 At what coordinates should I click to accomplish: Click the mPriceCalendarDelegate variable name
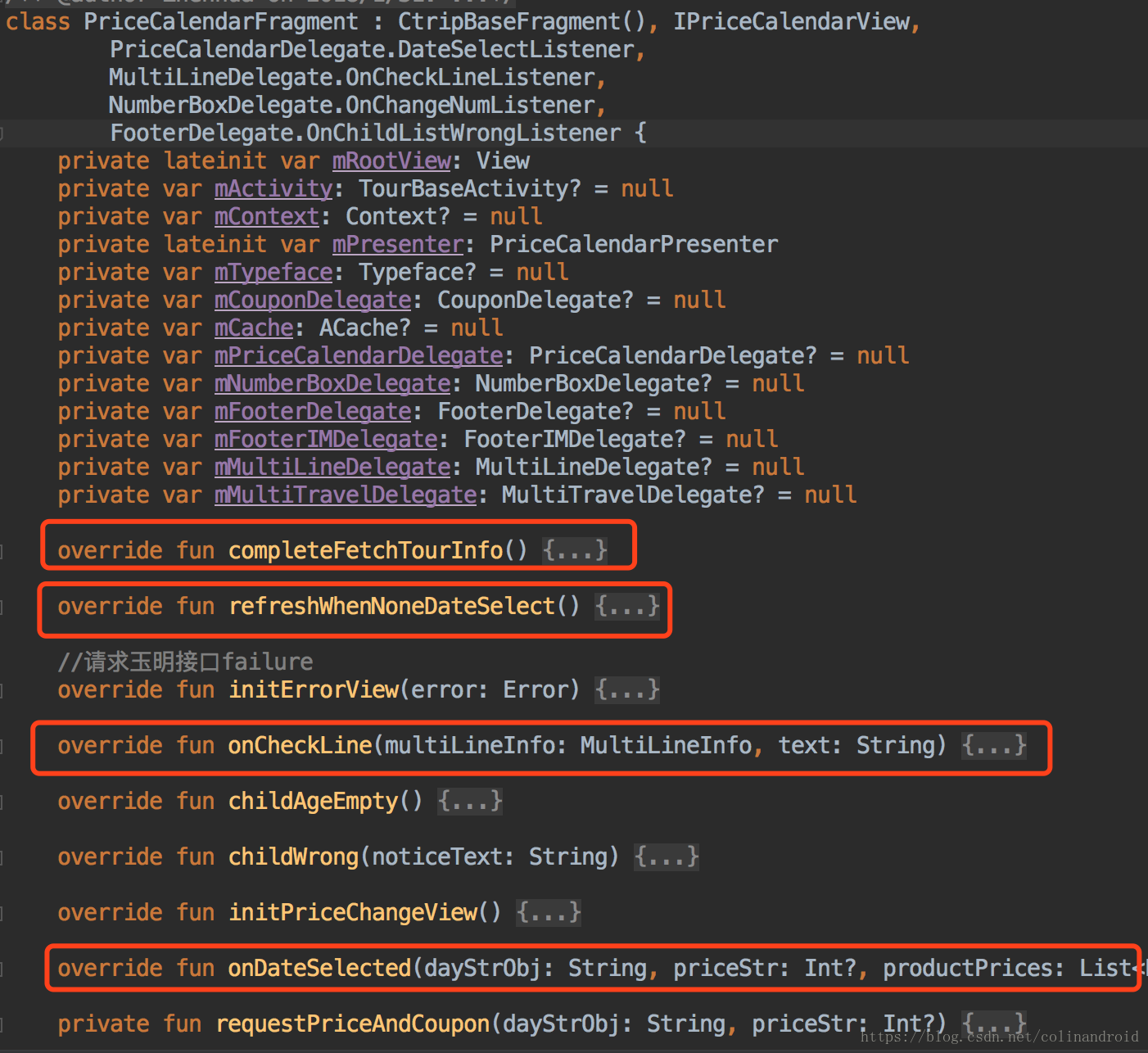point(359,355)
